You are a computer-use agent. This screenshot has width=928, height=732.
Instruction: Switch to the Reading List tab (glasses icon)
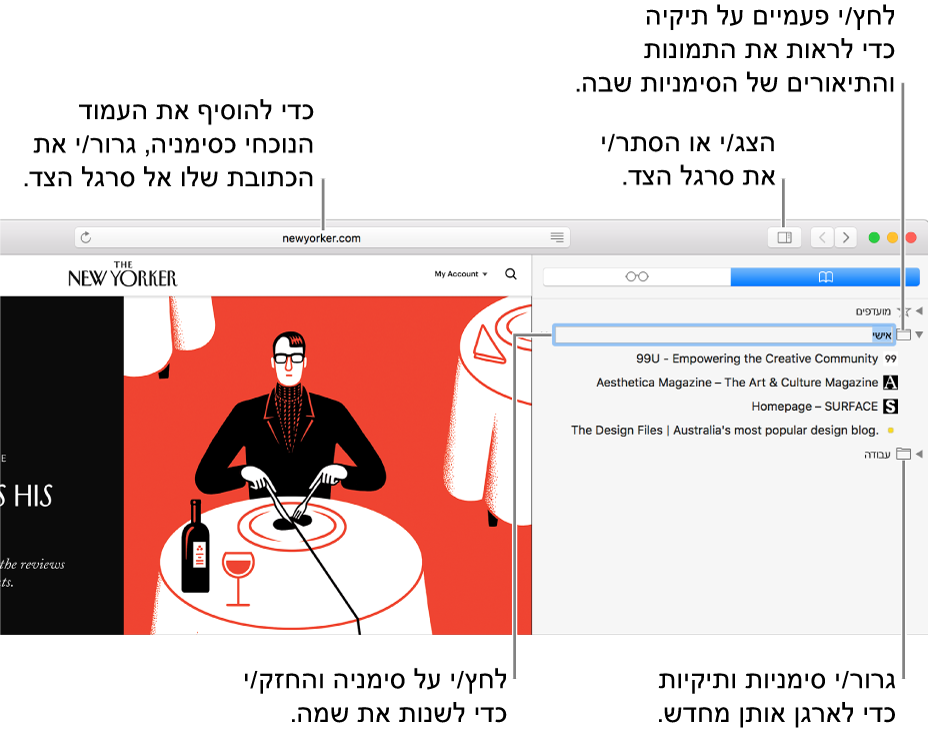click(637, 276)
